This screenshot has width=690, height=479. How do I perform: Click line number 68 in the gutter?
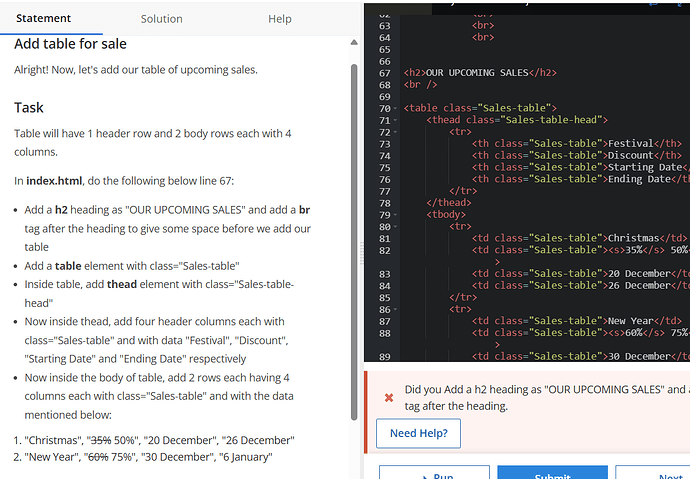click(385, 85)
